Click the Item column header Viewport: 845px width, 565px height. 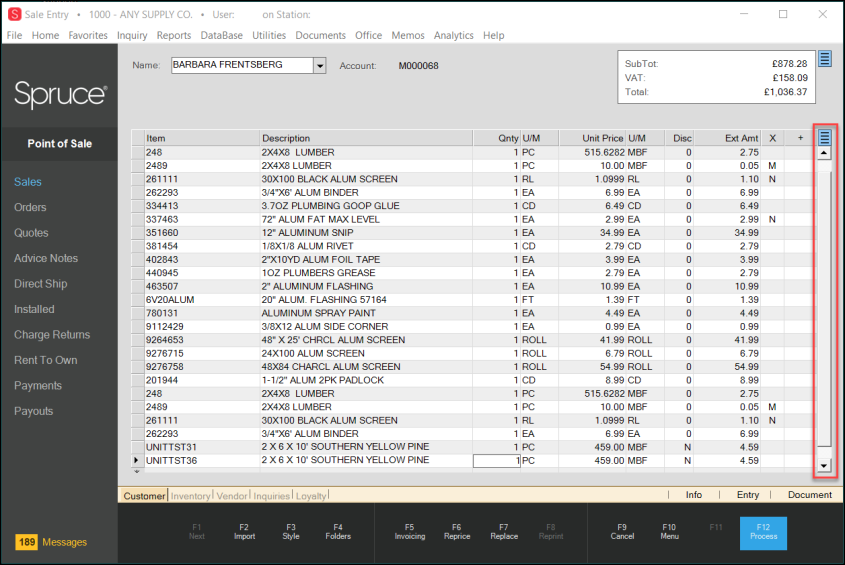coord(202,138)
